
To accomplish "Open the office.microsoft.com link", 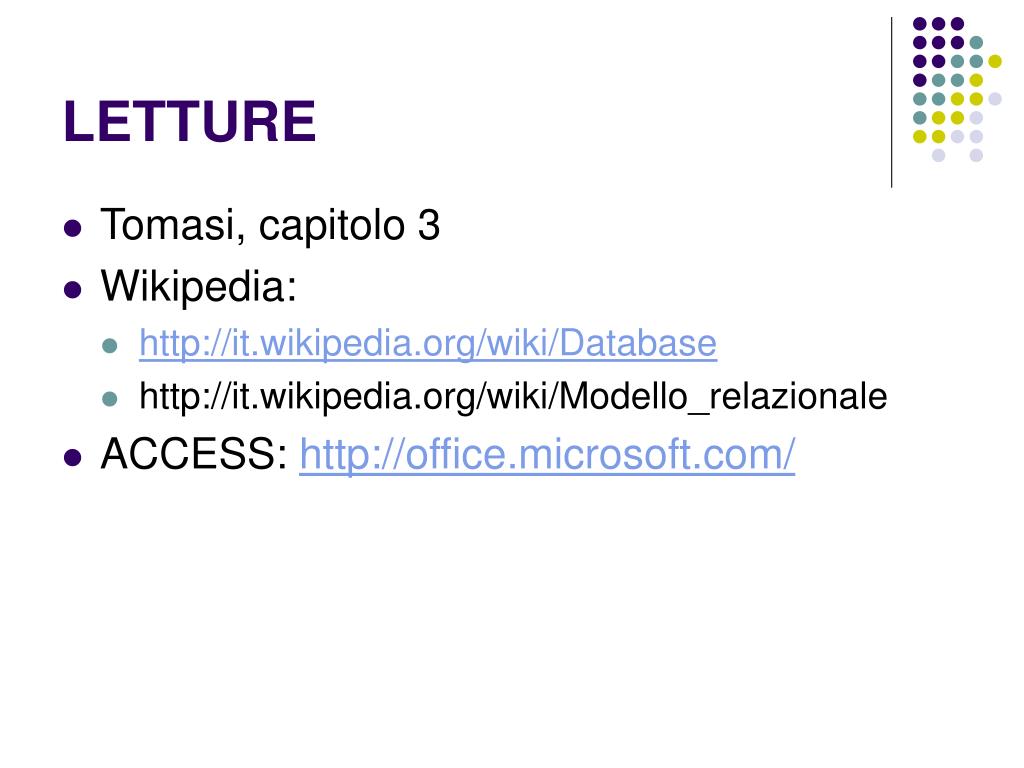I will coord(547,454).
